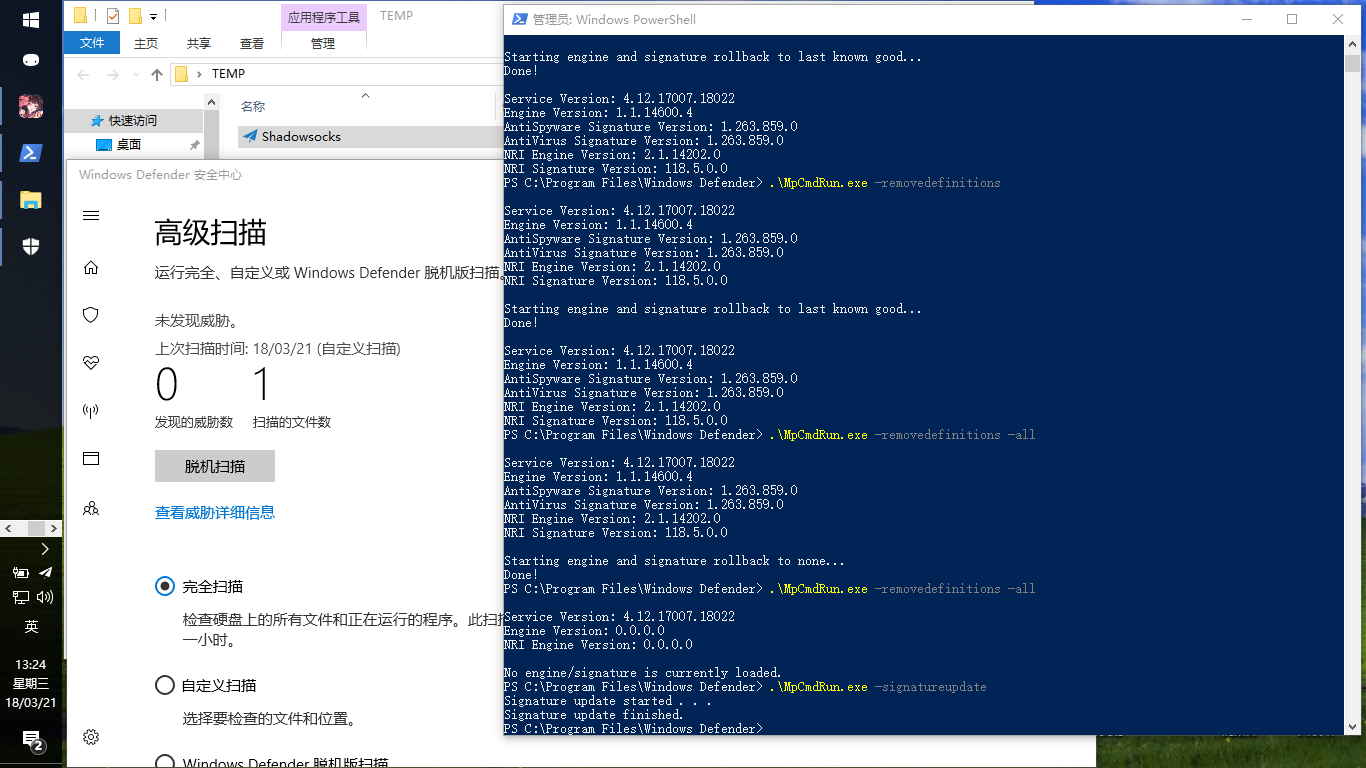Open the Virus & threat protection shield icon
The image size is (1366, 768).
point(91,315)
